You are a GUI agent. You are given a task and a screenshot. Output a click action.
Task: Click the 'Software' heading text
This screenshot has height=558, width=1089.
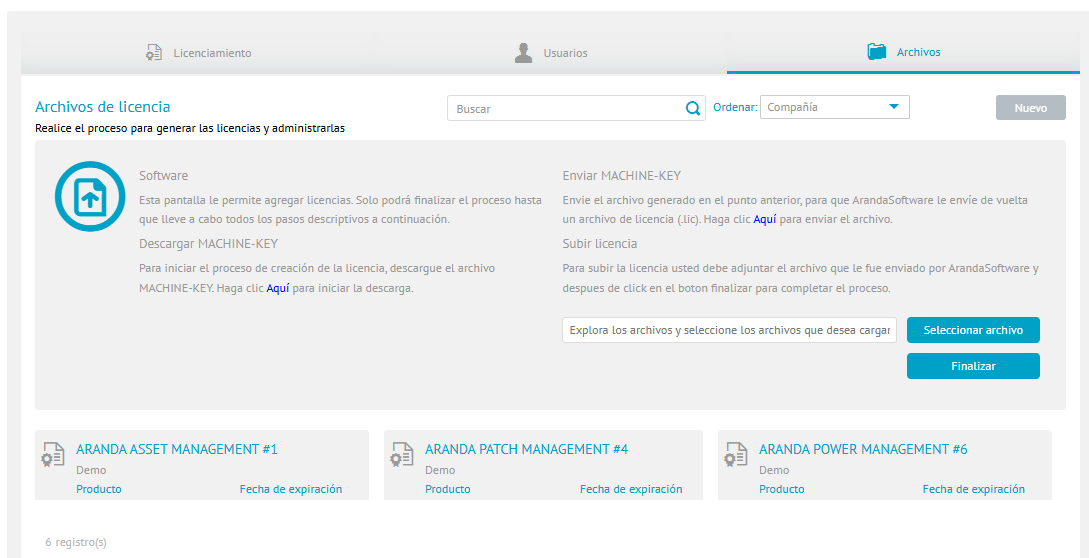pos(163,176)
